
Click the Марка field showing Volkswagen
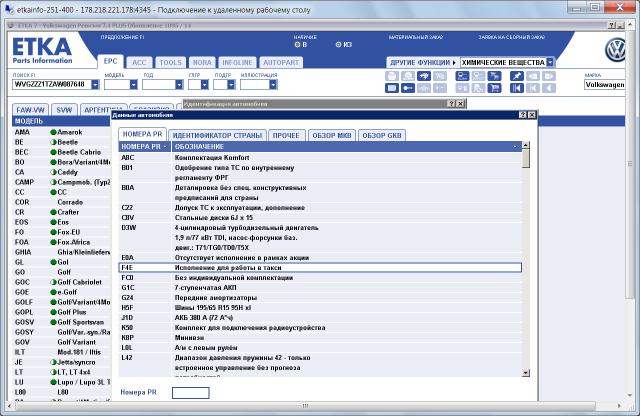[x=605, y=85]
